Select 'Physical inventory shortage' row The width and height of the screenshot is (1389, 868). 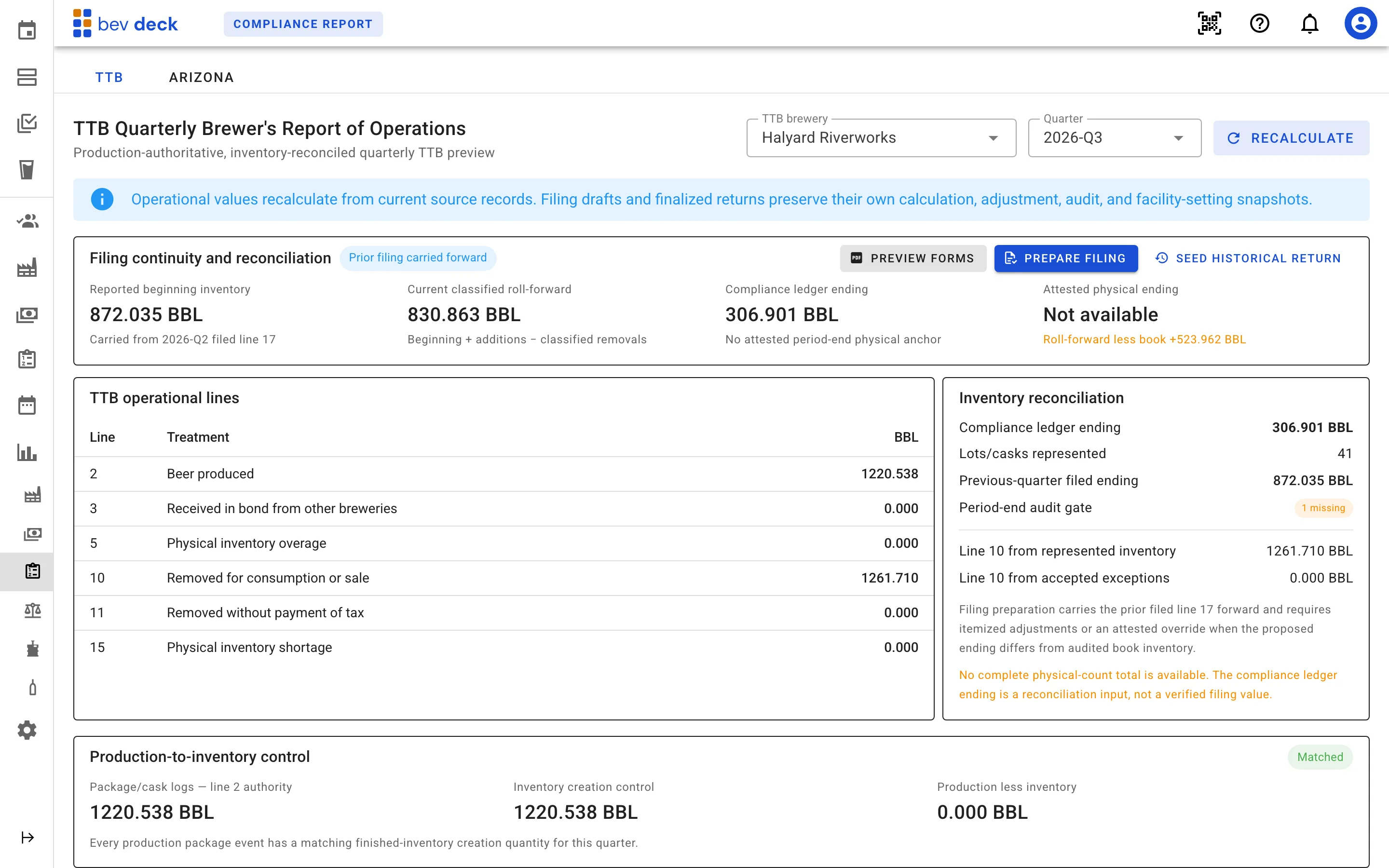point(504,648)
